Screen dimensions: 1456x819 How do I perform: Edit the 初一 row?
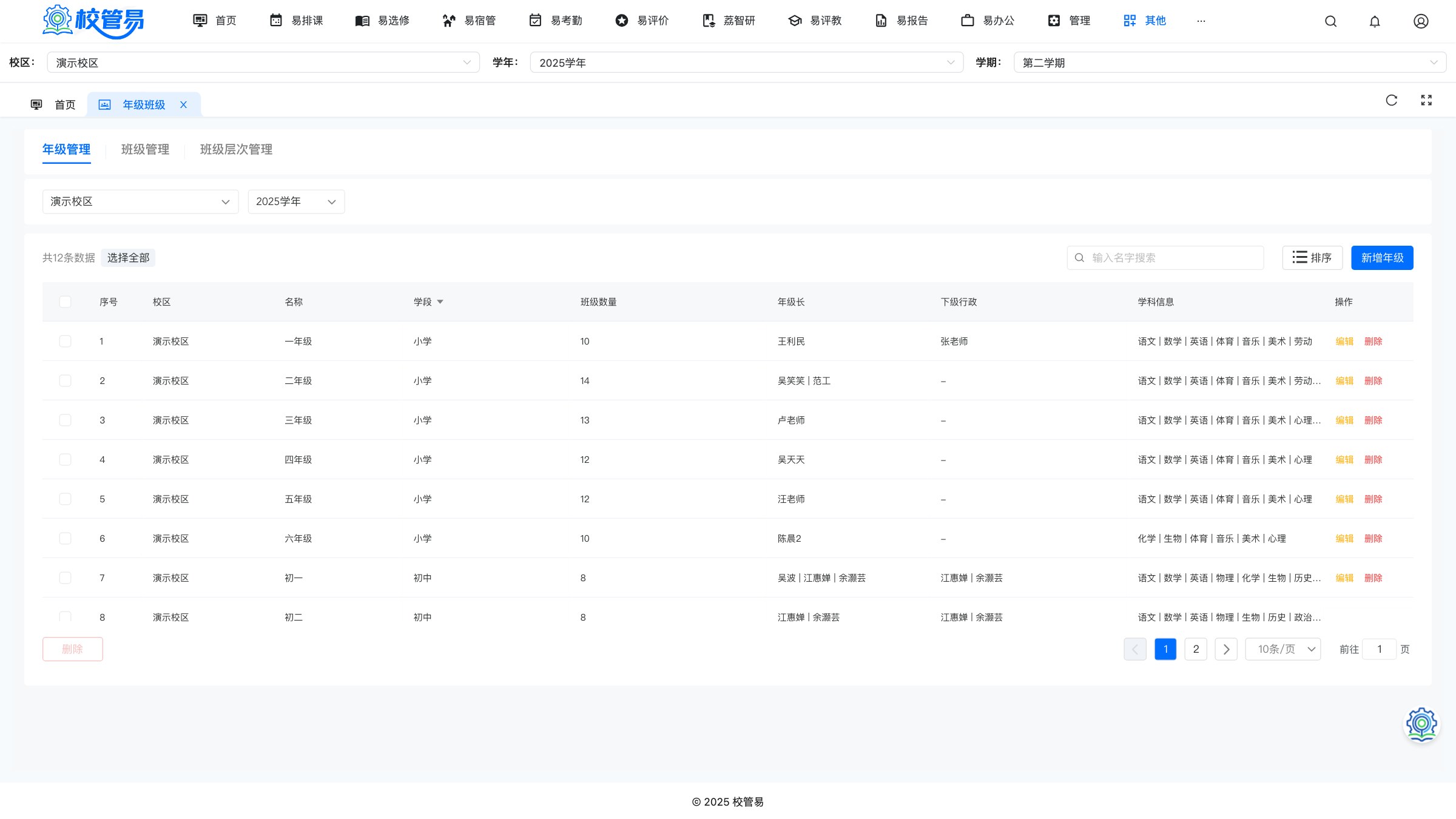pyautogui.click(x=1344, y=578)
